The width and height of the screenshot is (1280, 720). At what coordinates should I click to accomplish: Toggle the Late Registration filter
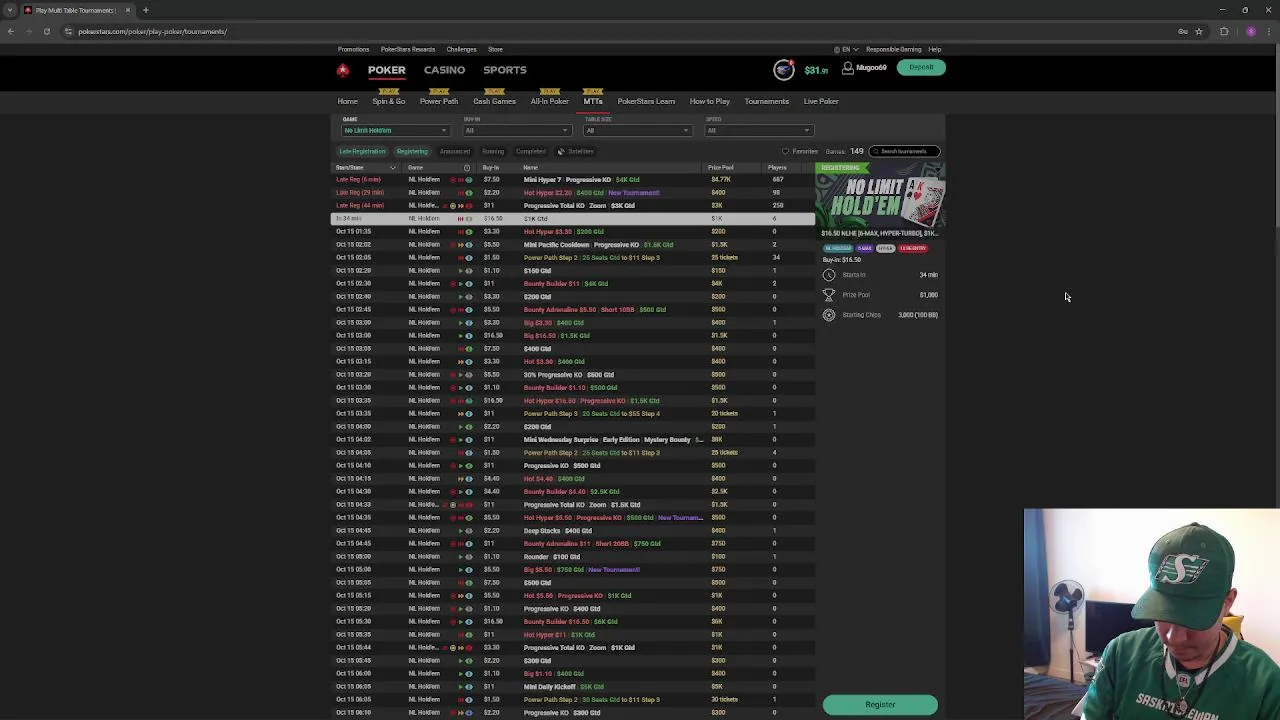click(x=362, y=151)
